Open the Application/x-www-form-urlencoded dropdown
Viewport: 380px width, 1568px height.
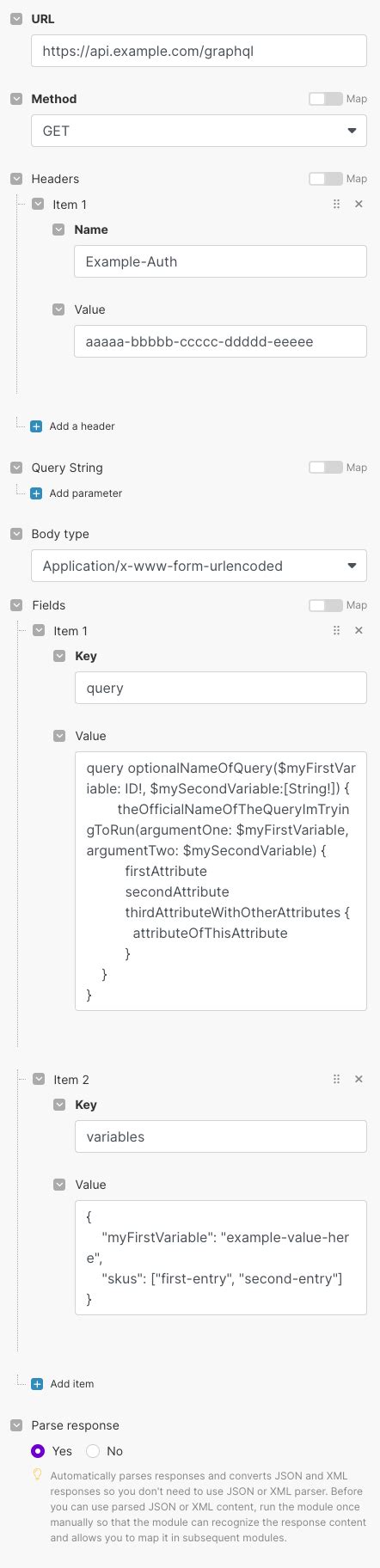point(199,566)
